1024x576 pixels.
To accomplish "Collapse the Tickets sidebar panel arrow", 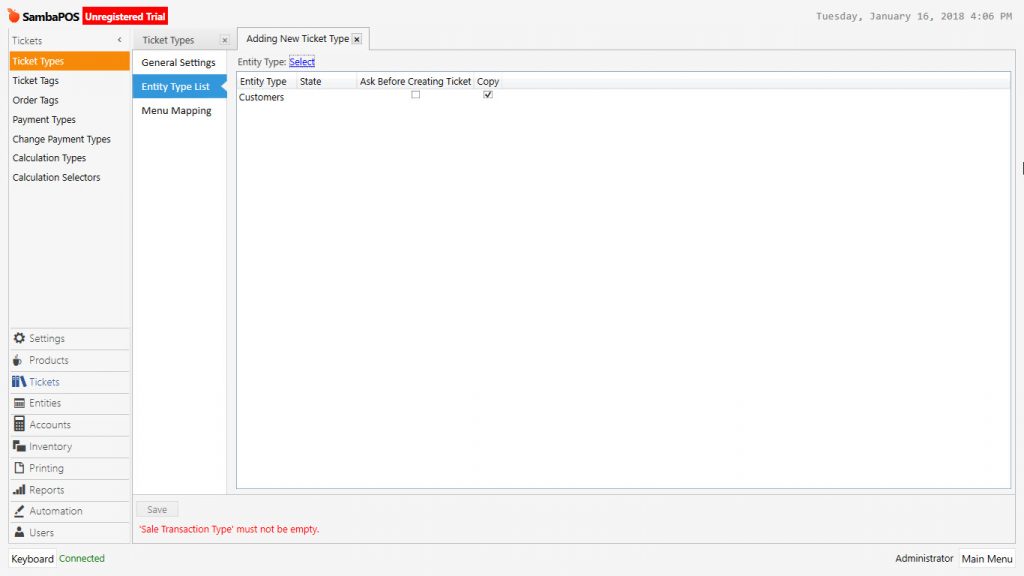I will tap(120, 40).
